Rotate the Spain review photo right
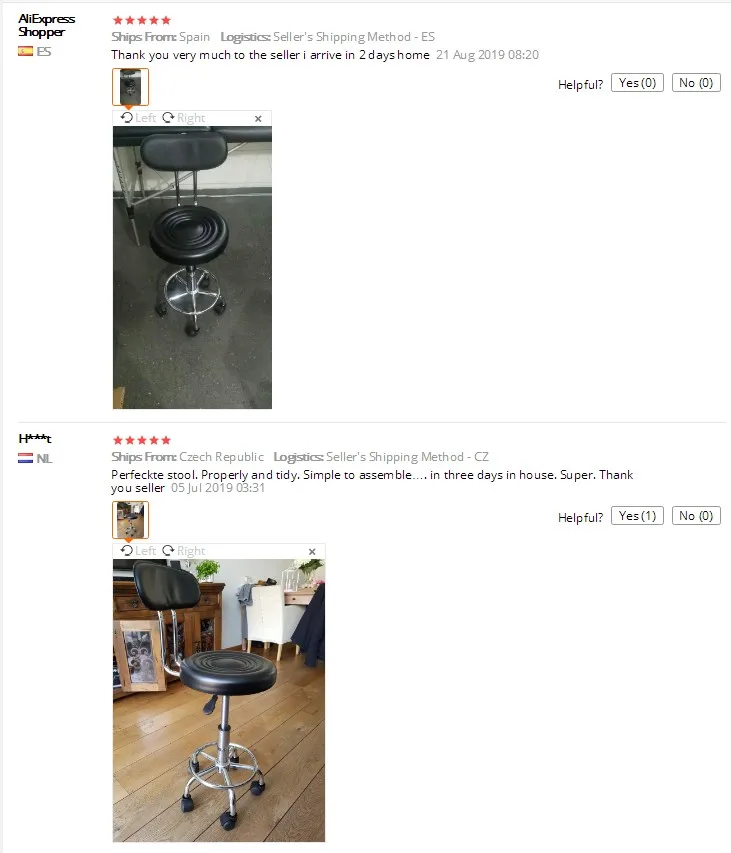The width and height of the screenshot is (731, 853). [x=184, y=118]
